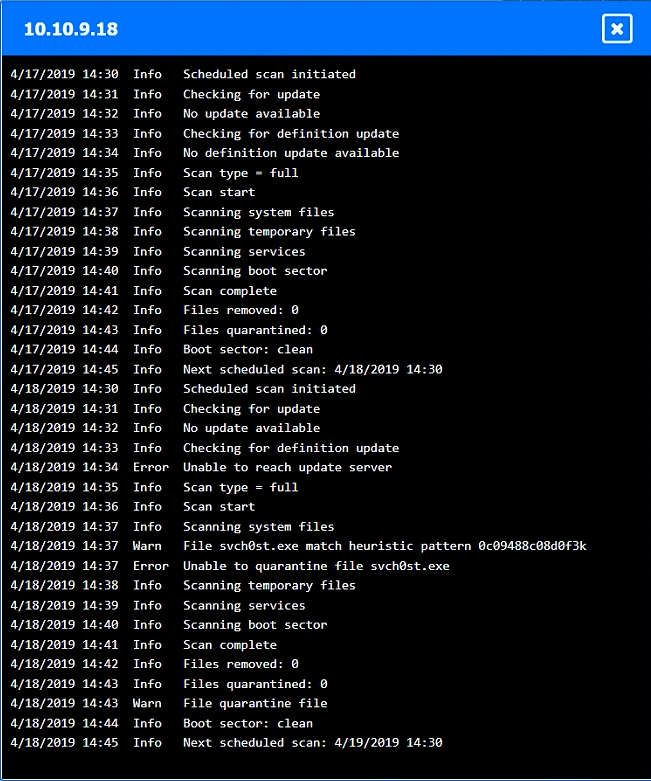Select the 4/18/2019 14:39 'Scanning services' entry

(244, 605)
